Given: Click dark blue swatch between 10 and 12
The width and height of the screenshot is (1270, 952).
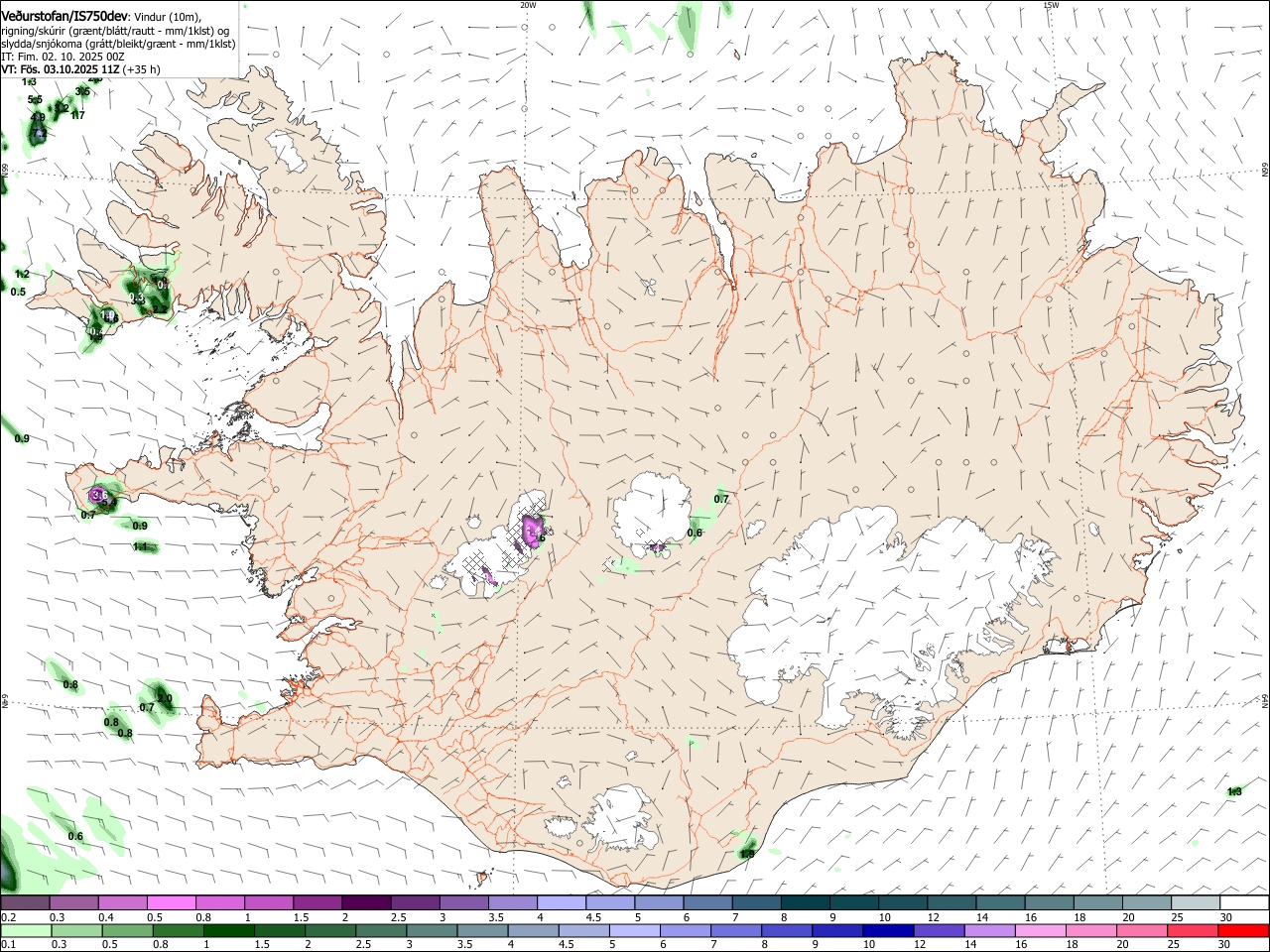Looking at the screenshot, I should point(887,930).
